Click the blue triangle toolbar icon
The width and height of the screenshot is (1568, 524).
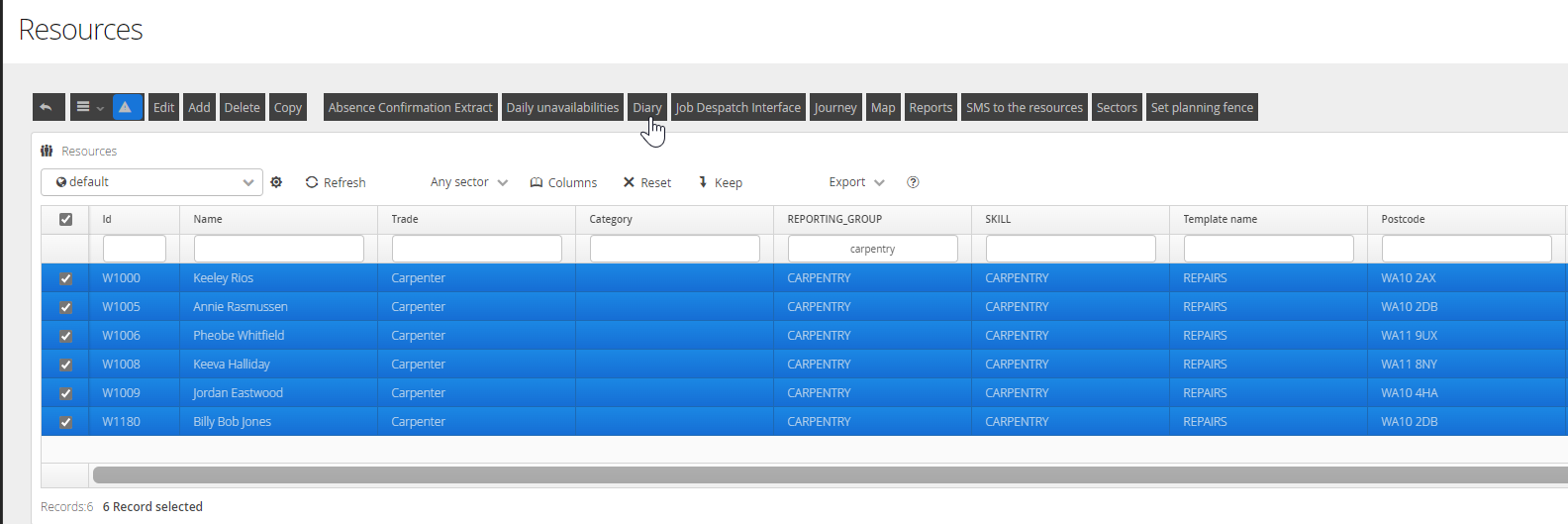point(128,107)
